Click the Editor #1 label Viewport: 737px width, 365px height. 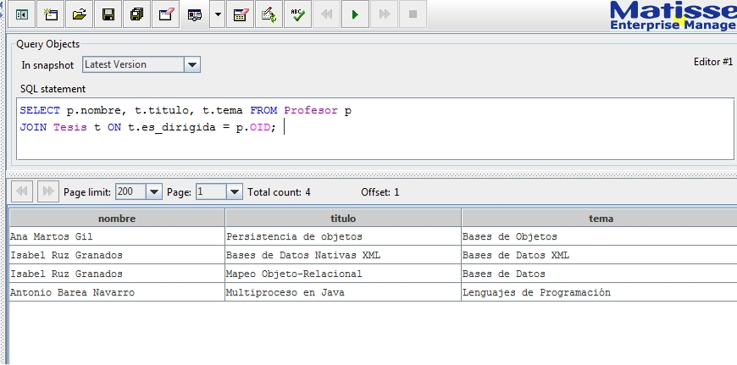coord(713,62)
